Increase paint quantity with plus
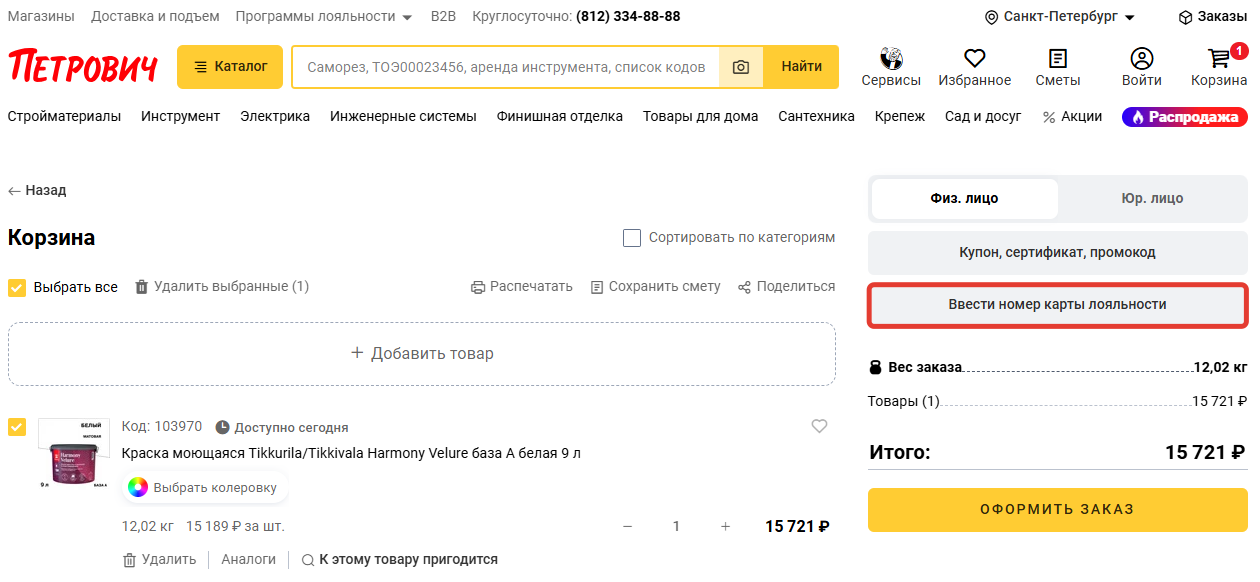The image size is (1260, 582). coord(725,526)
